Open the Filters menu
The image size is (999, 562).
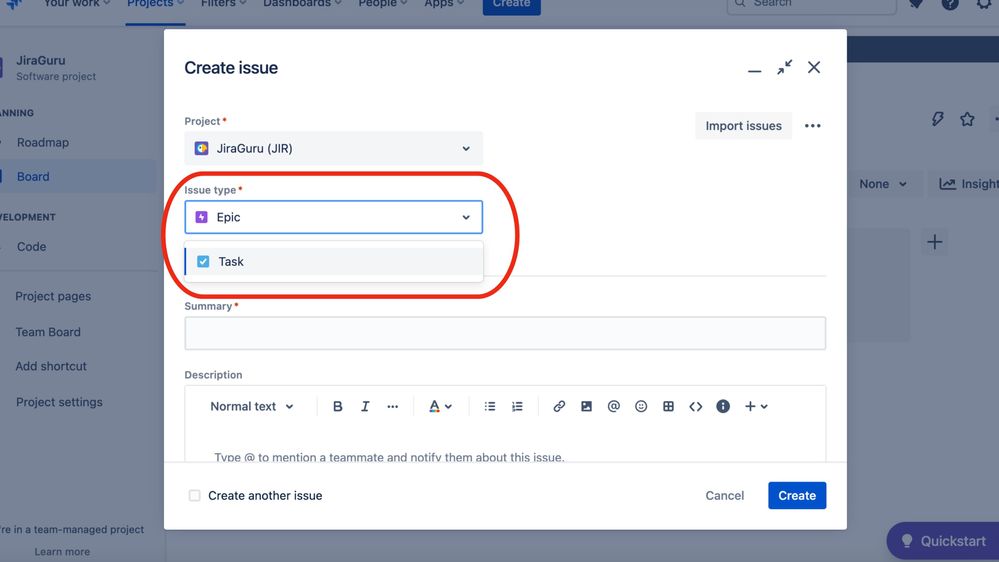coord(223,4)
